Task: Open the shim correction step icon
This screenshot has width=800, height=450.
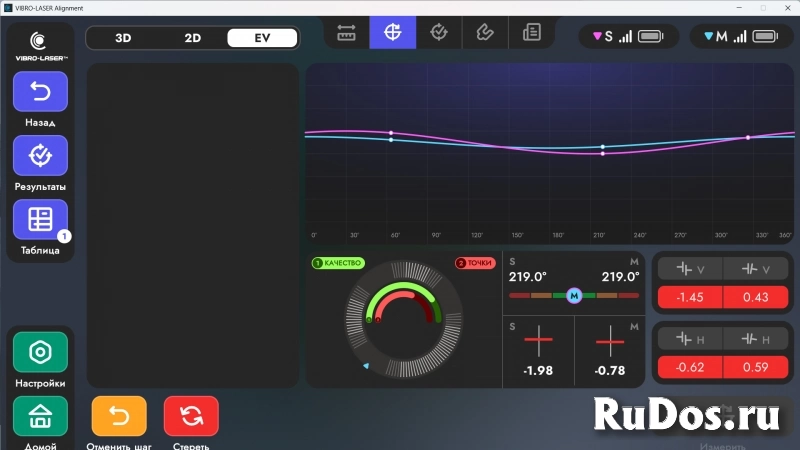Action: click(485, 33)
